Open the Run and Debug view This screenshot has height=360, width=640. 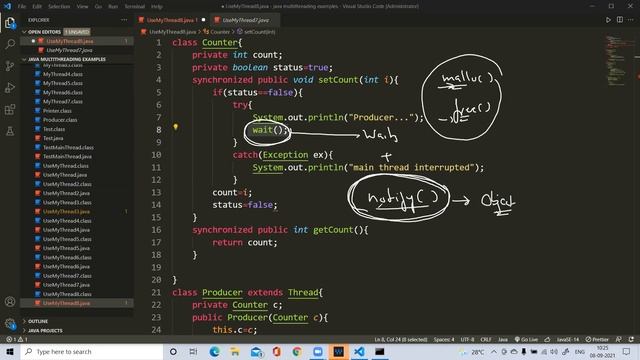[x=10, y=88]
